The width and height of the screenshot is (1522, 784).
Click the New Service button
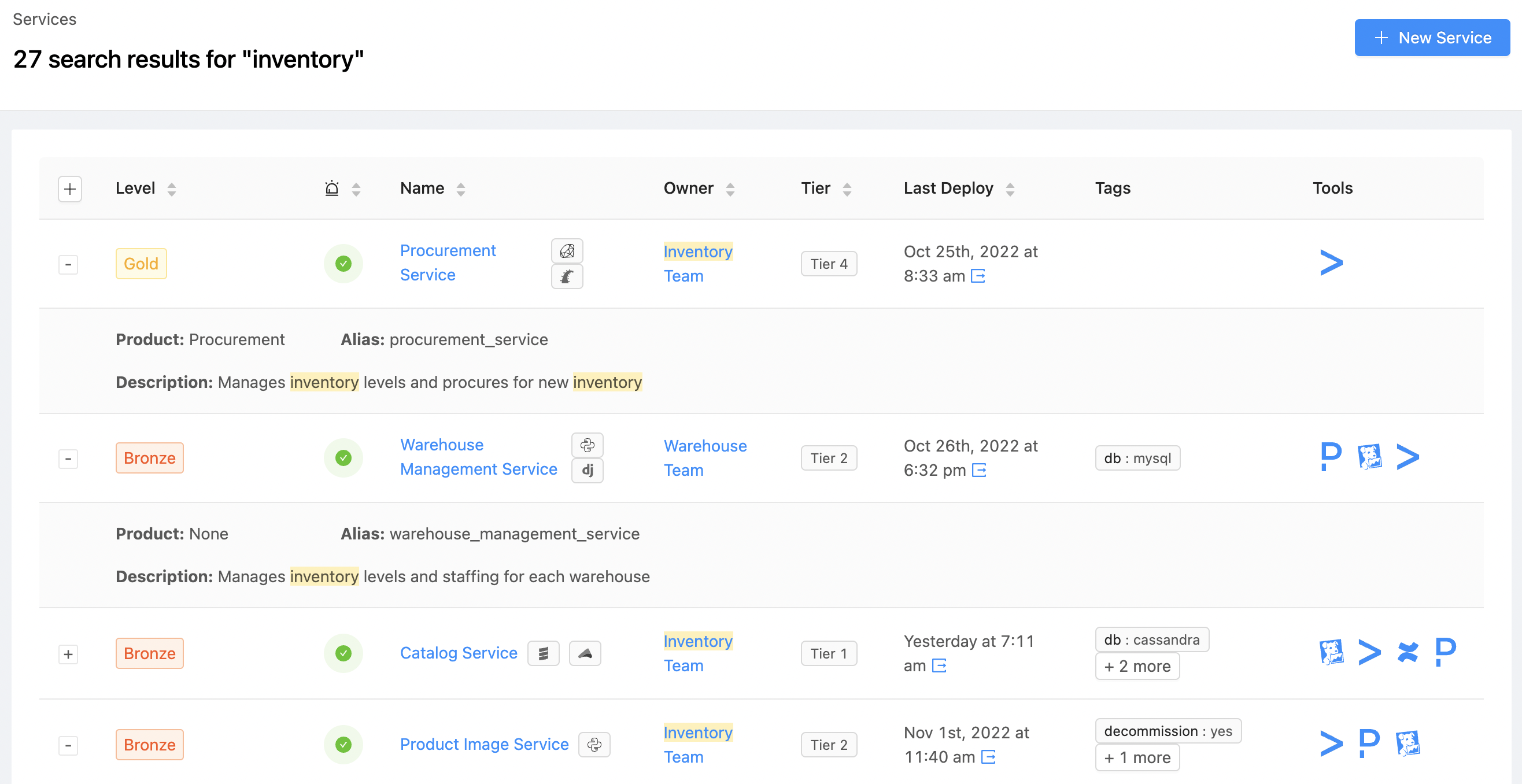1432,38
